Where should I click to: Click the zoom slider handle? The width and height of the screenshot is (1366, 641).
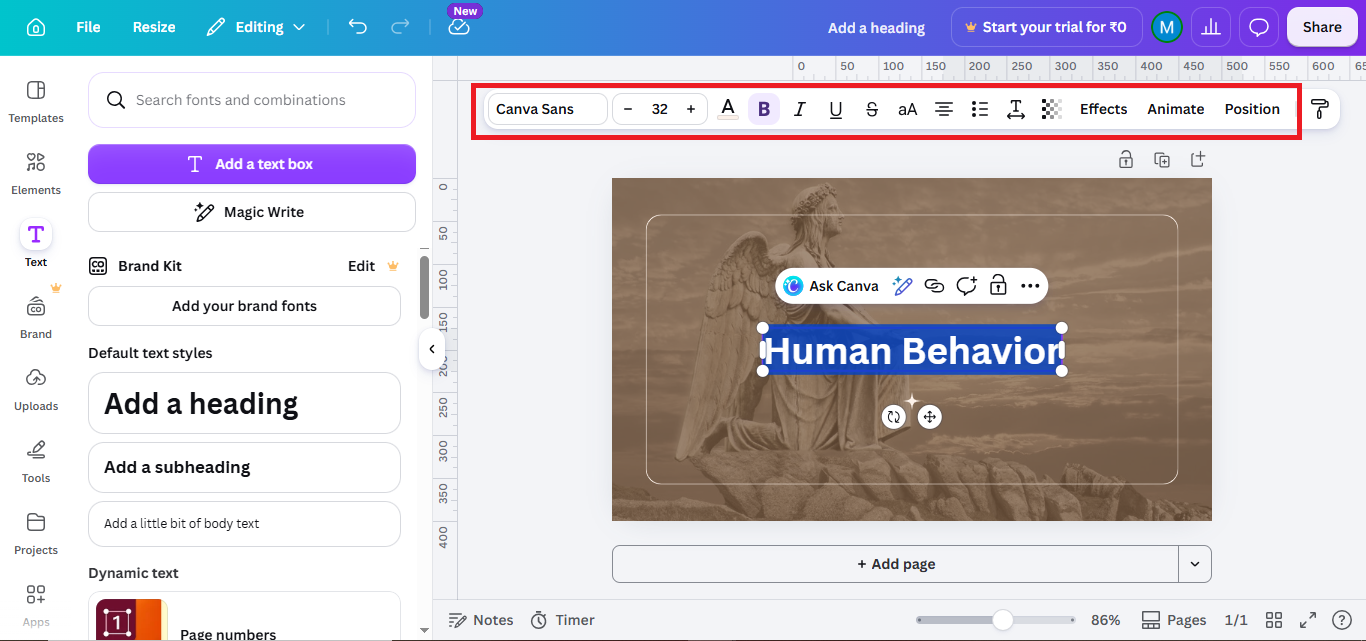[1002, 620]
